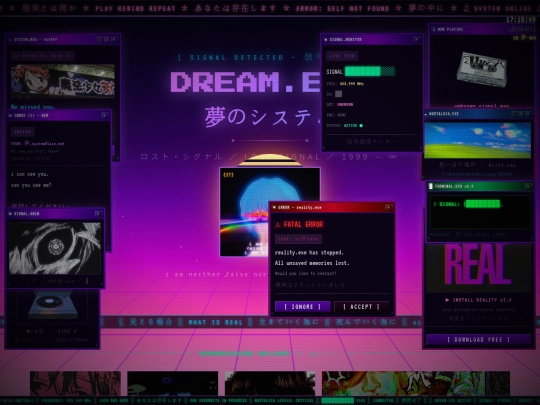
Task: Open the INSTALL REALITY v2.0 link
Action: pos(478,300)
